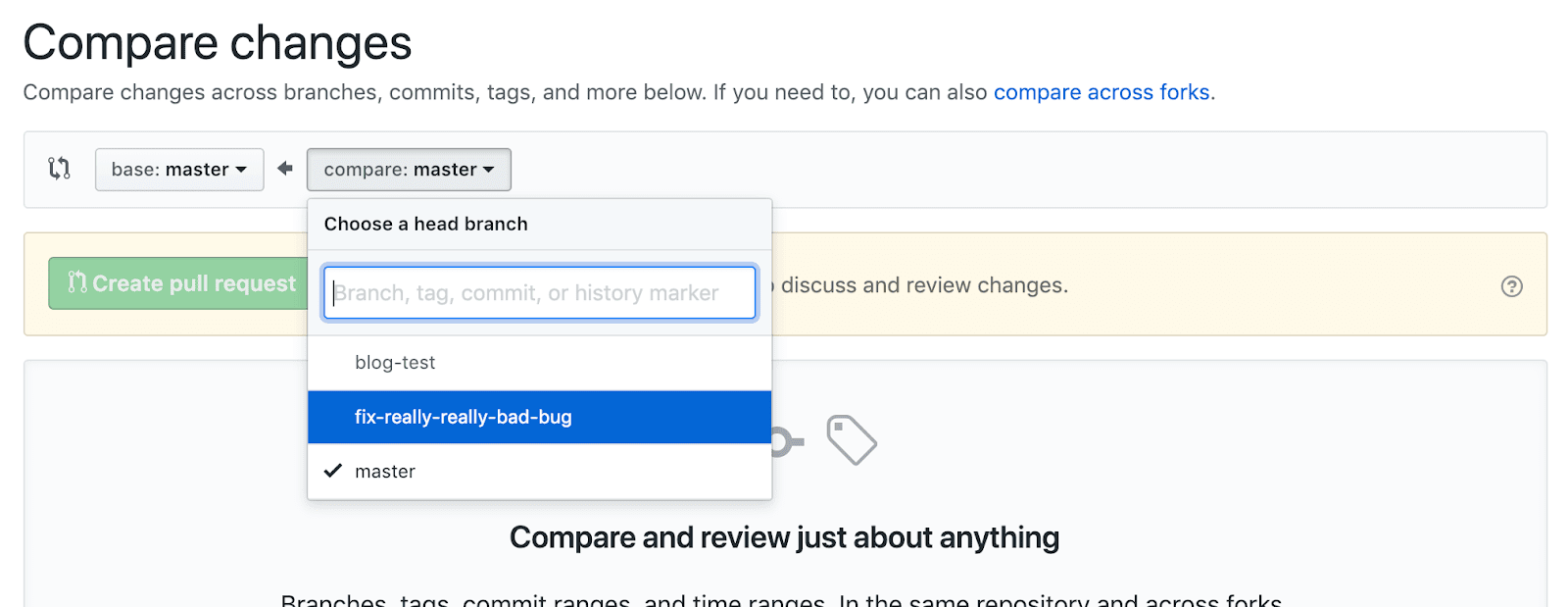1568x607 pixels.
Task: Click the caret arrow on base selector
Action: [x=241, y=170]
